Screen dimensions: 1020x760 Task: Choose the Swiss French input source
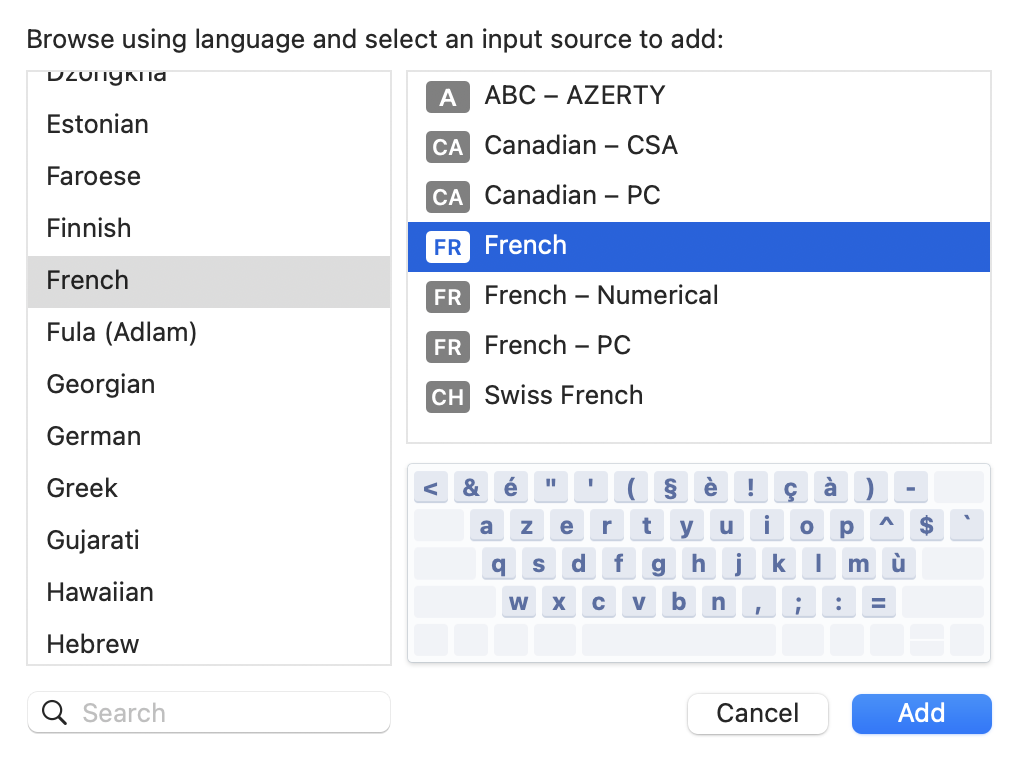pos(563,396)
